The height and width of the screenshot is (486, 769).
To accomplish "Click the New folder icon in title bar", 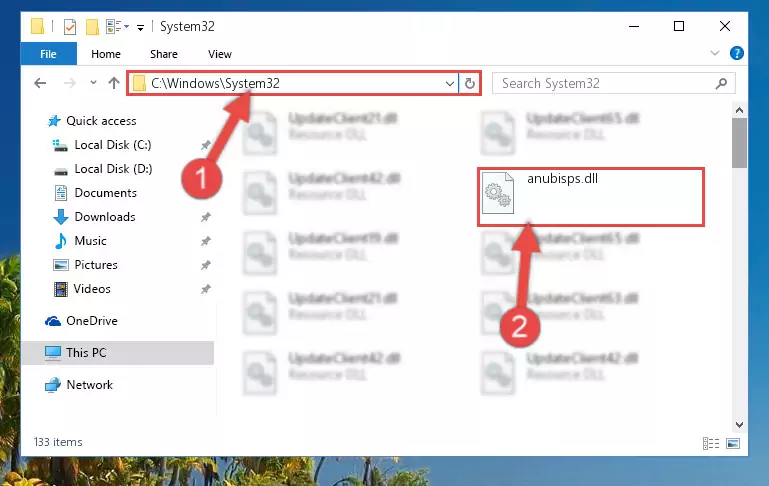I will [x=92, y=26].
